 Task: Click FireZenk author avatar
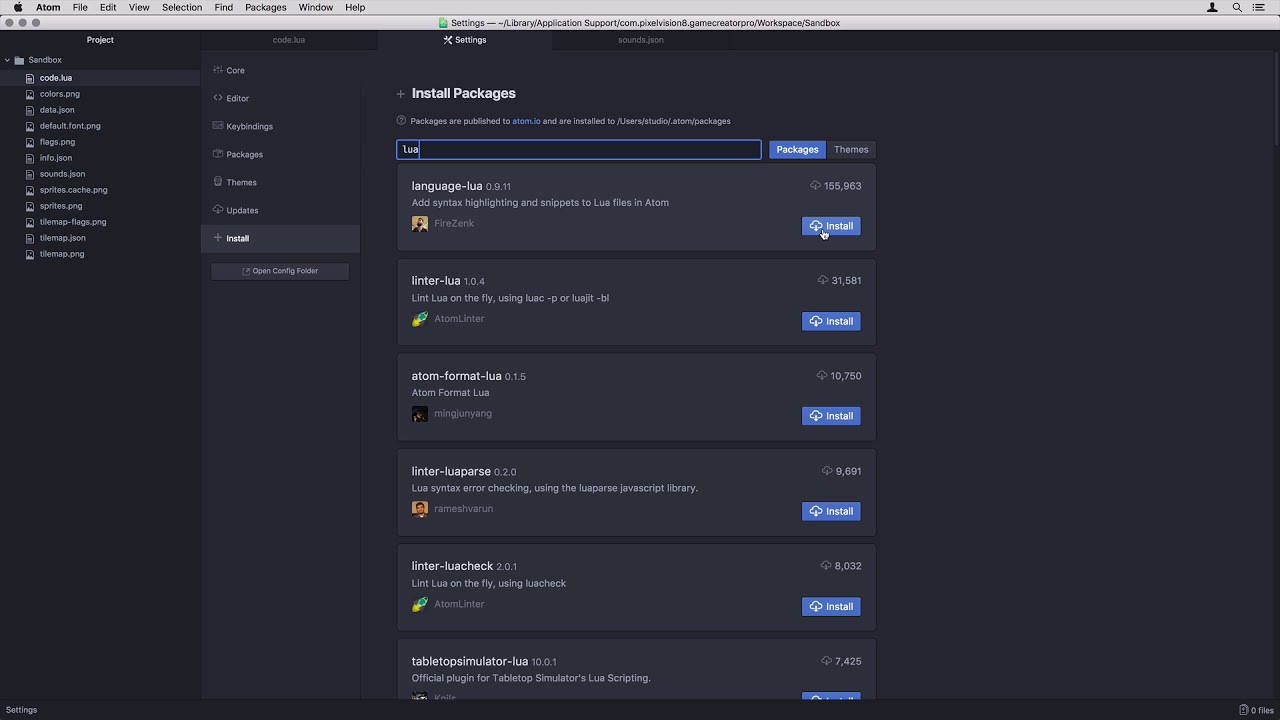[420, 224]
